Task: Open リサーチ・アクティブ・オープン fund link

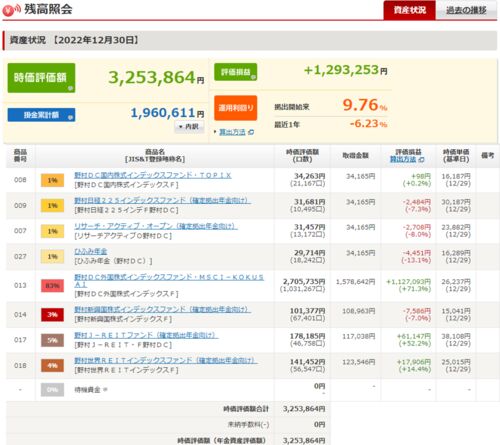Action: click(156, 226)
